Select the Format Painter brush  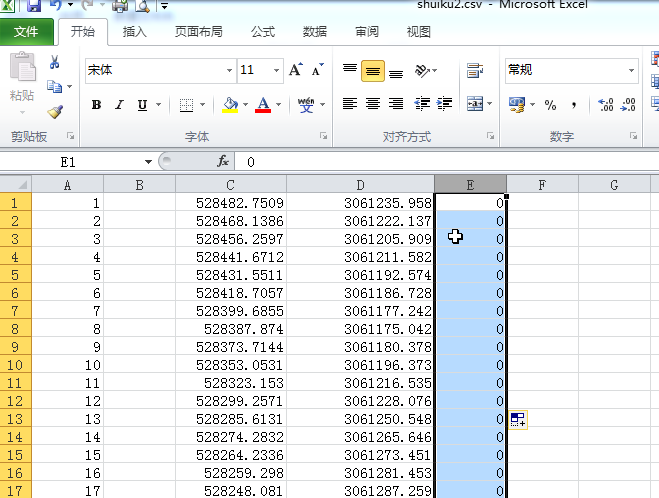click(55, 112)
